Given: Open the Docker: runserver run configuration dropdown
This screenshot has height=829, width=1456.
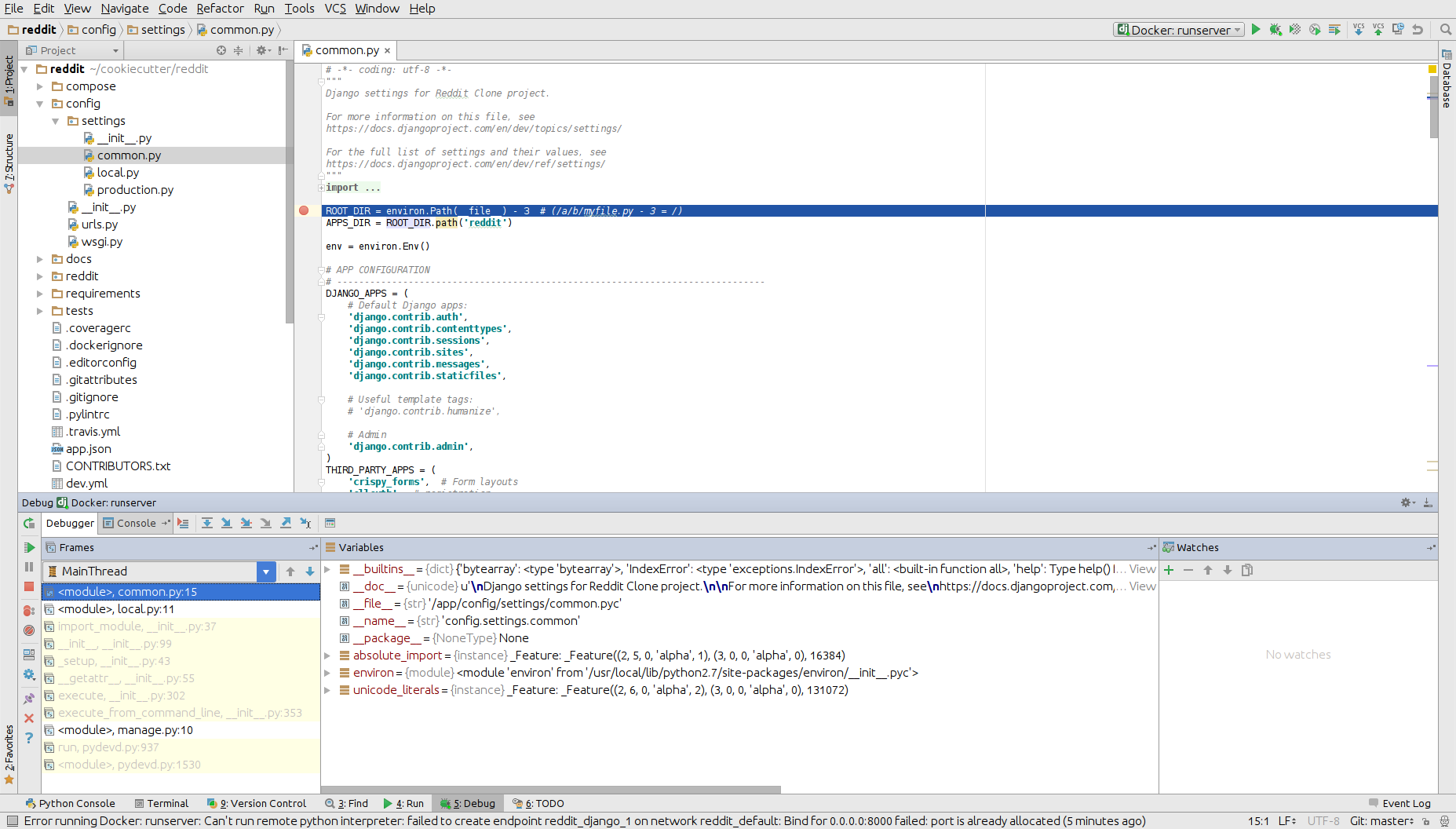Looking at the screenshot, I should point(1237,29).
